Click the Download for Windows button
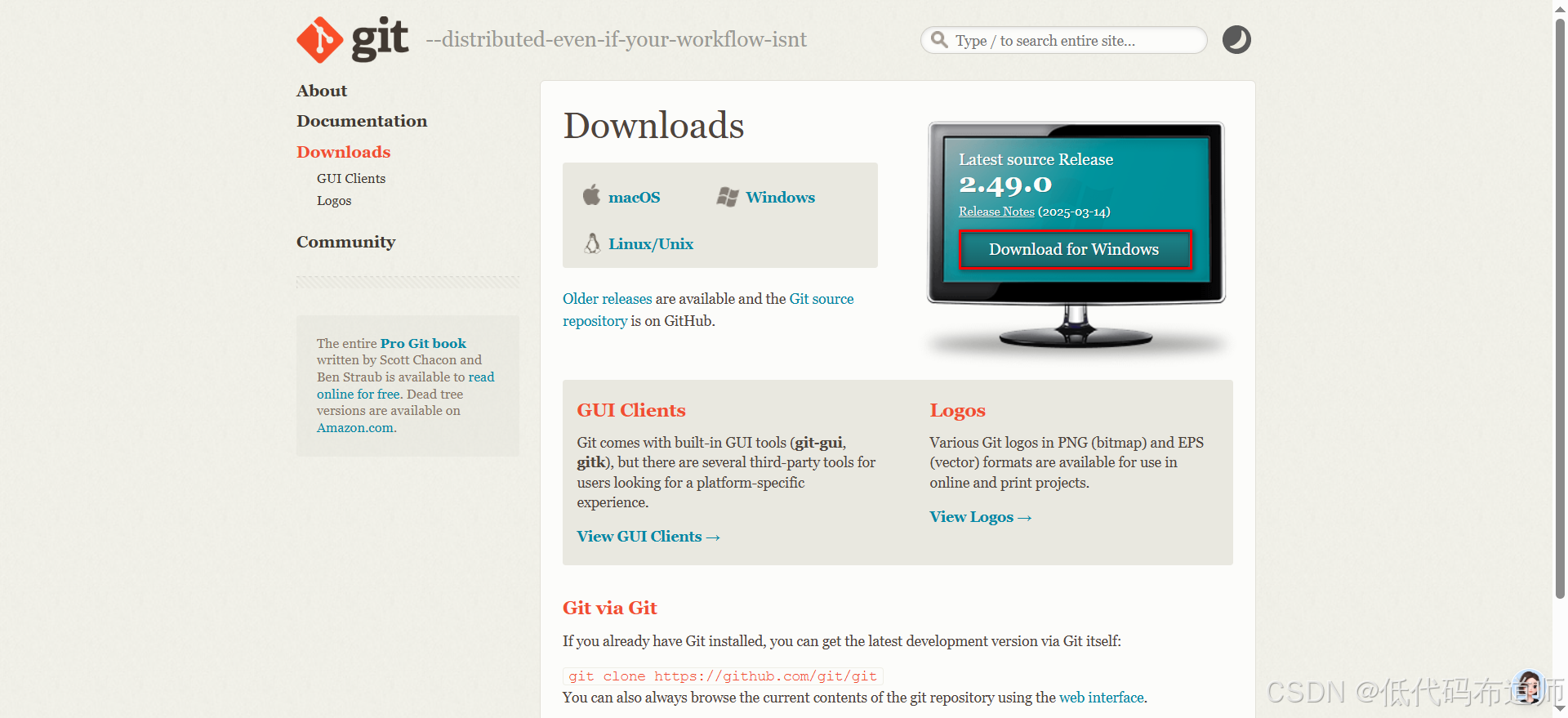This screenshot has height=718, width=1568. point(1074,249)
